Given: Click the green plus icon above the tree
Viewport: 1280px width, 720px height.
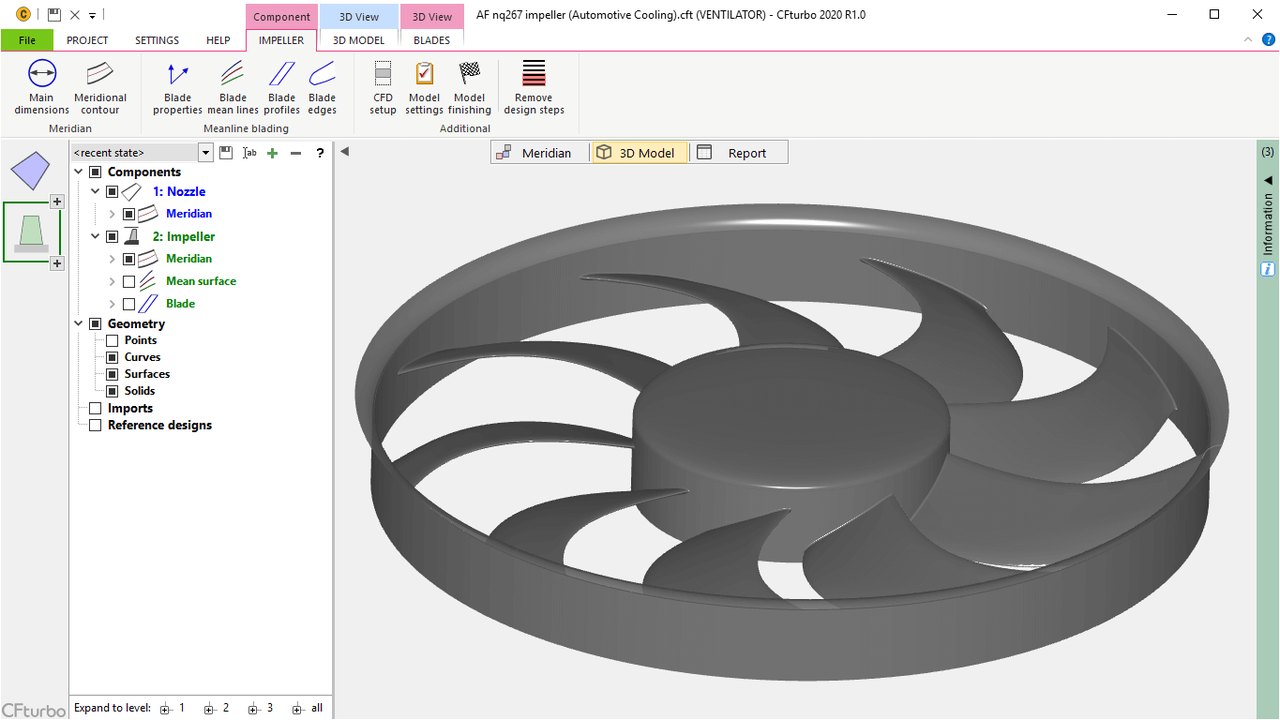Looking at the screenshot, I should (x=272, y=153).
